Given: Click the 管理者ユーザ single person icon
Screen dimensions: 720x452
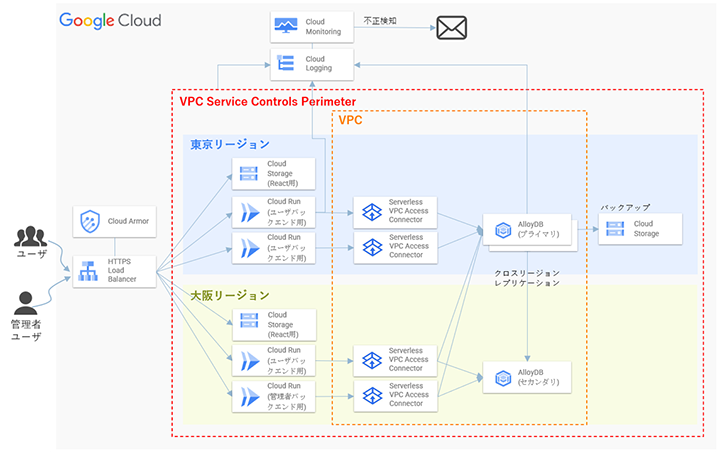Looking at the screenshot, I should 26,303.
